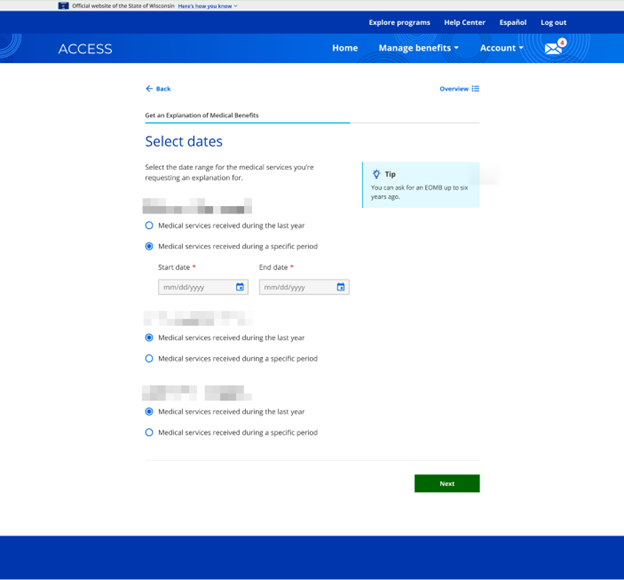Viewport: 624px width, 580px height.
Task: Expand the Manage benefits dropdown
Action: (x=418, y=48)
